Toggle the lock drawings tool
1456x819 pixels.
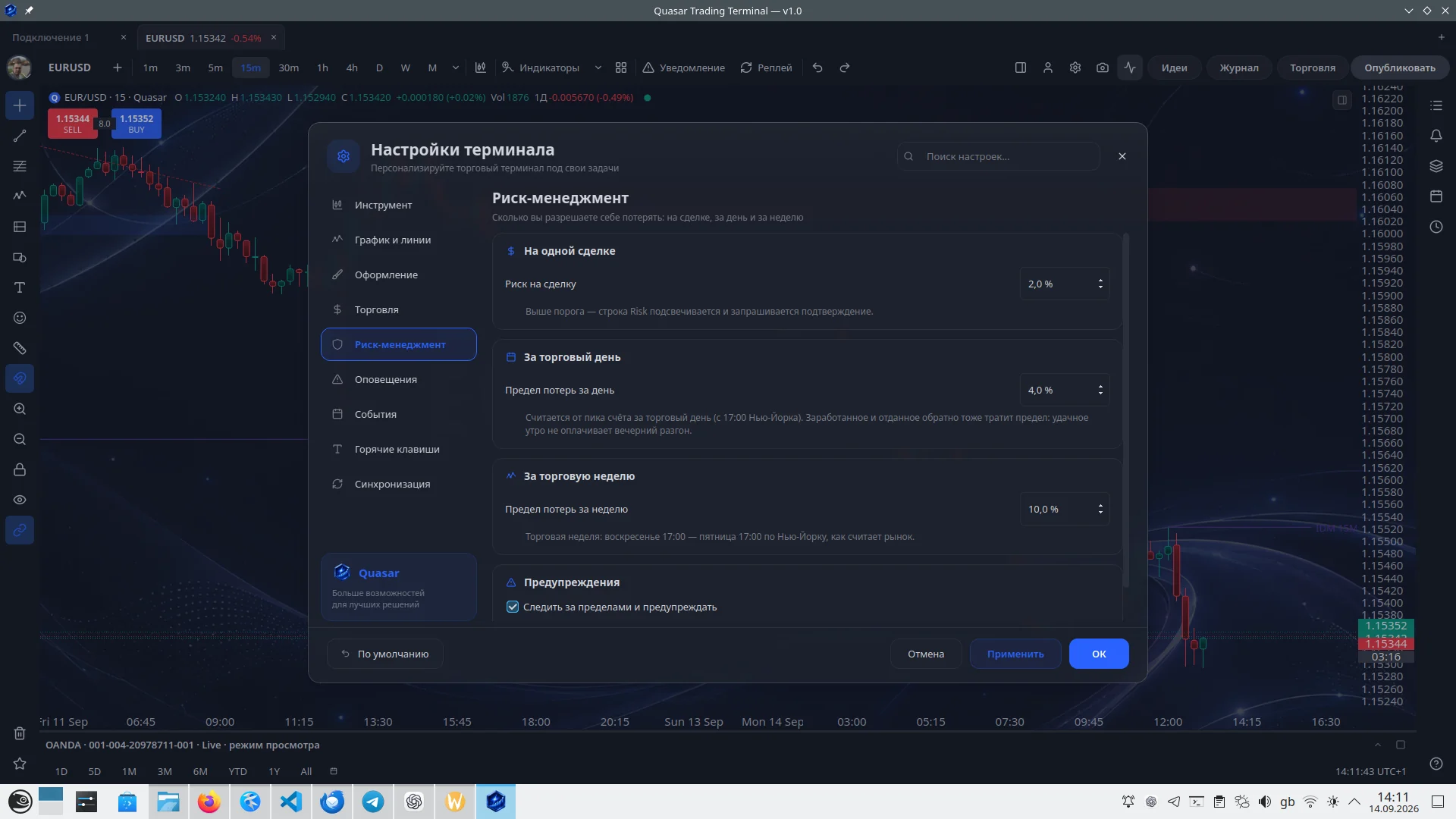coord(20,469)
